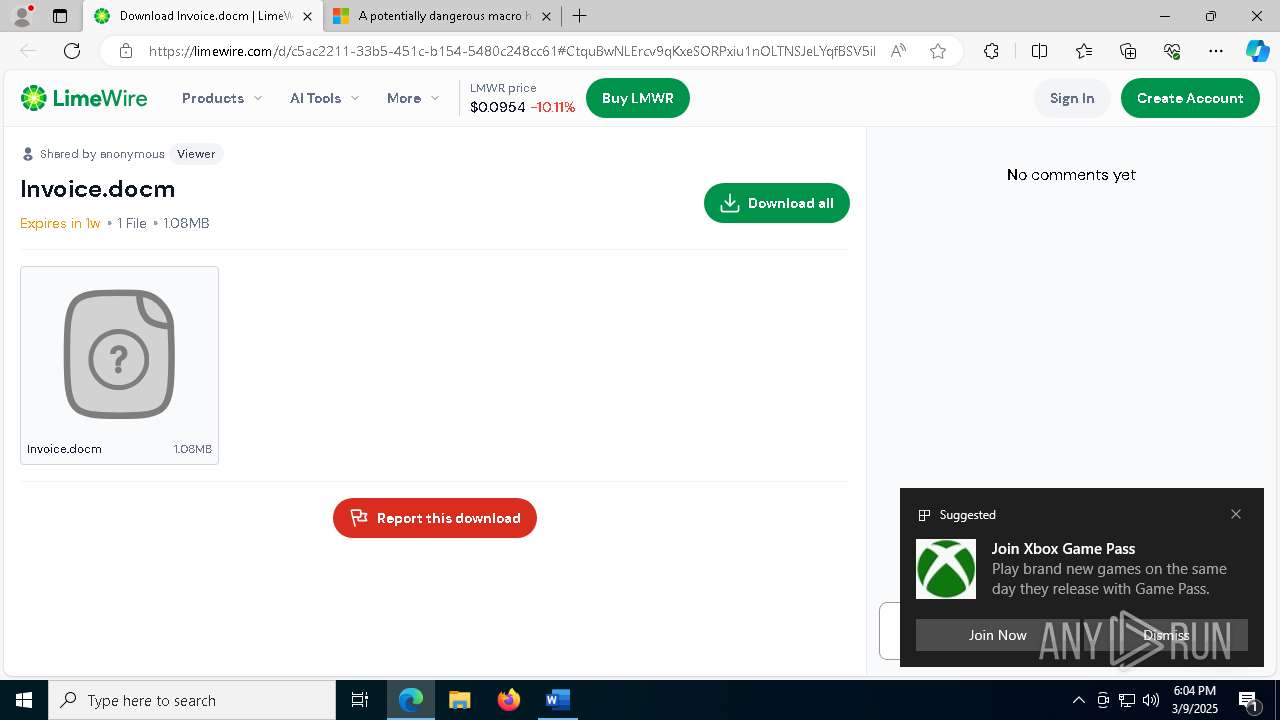Image resolution: width=1280 pixels, height=720 pixels.
Task: Enable split screen view
Action: pyautogui.click(x=1039, y=51)
